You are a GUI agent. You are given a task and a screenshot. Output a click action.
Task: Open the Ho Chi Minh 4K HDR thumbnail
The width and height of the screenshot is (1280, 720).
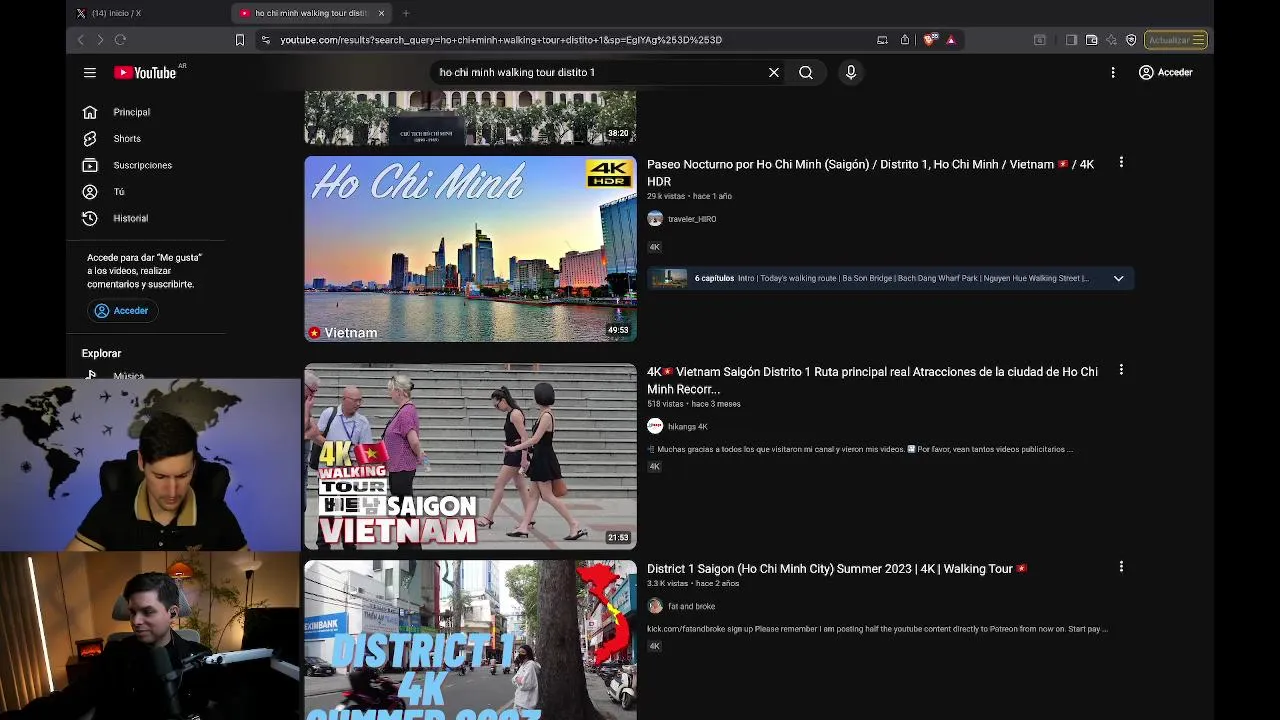point(470,249)
